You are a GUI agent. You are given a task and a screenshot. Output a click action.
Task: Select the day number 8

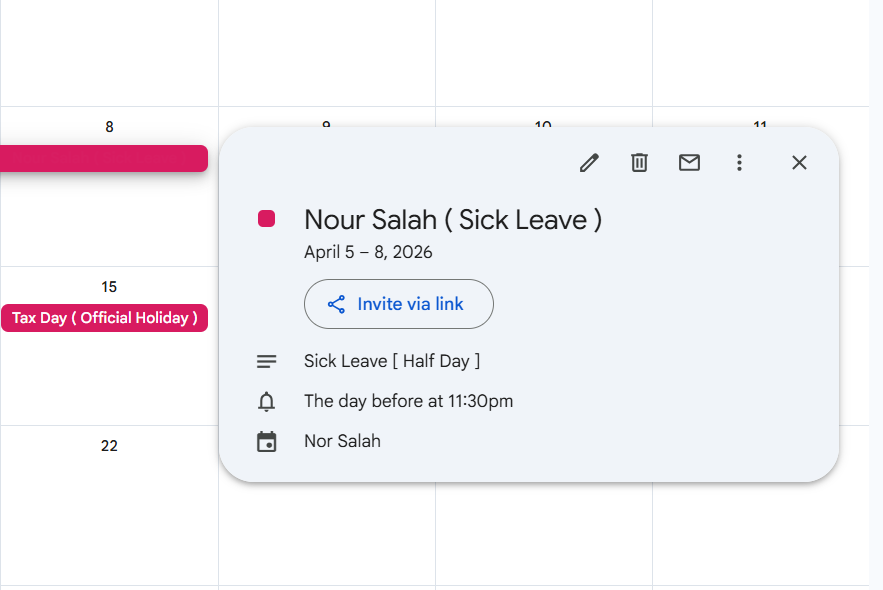click(x=109, y=127)
